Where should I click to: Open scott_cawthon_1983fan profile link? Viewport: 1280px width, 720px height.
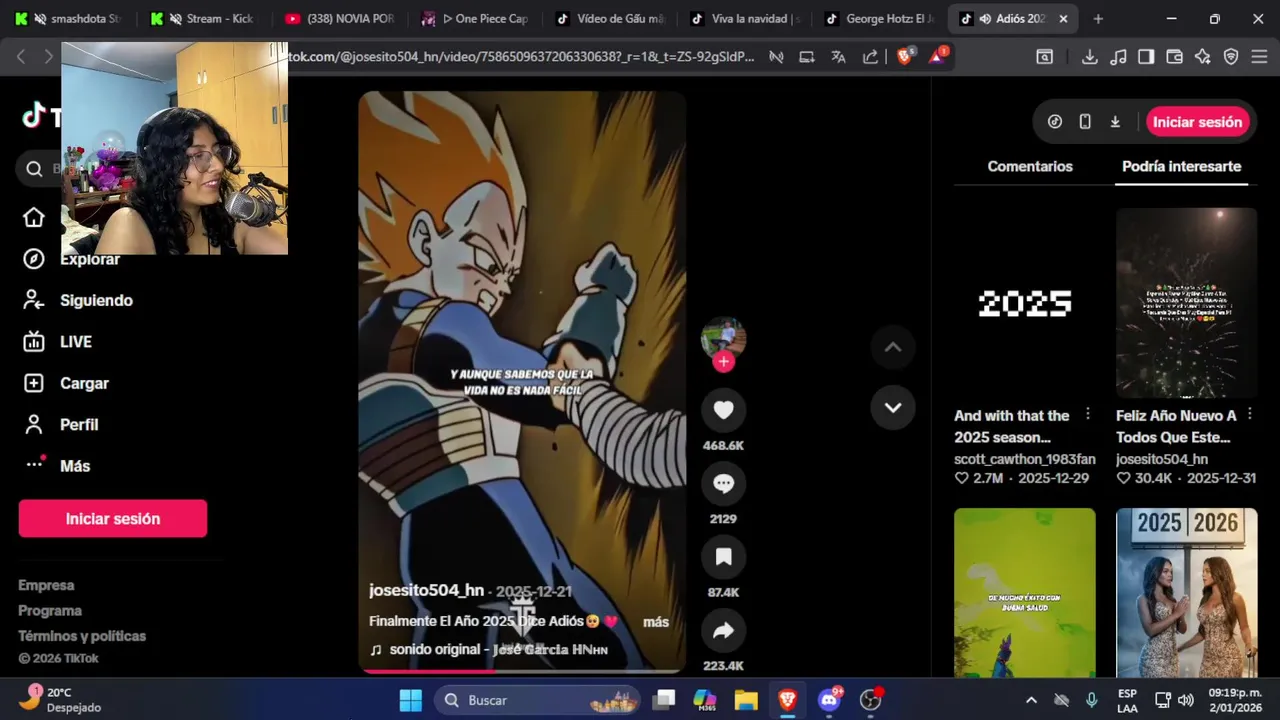click(1025, 459)
